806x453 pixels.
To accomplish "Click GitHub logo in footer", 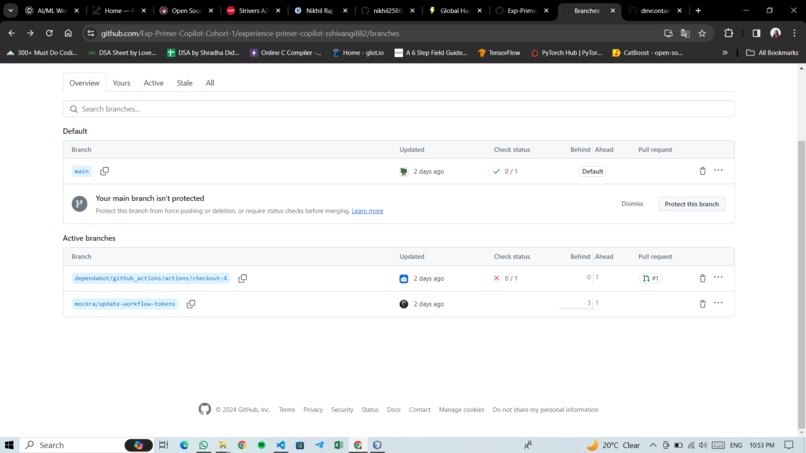I will (205, 409).
